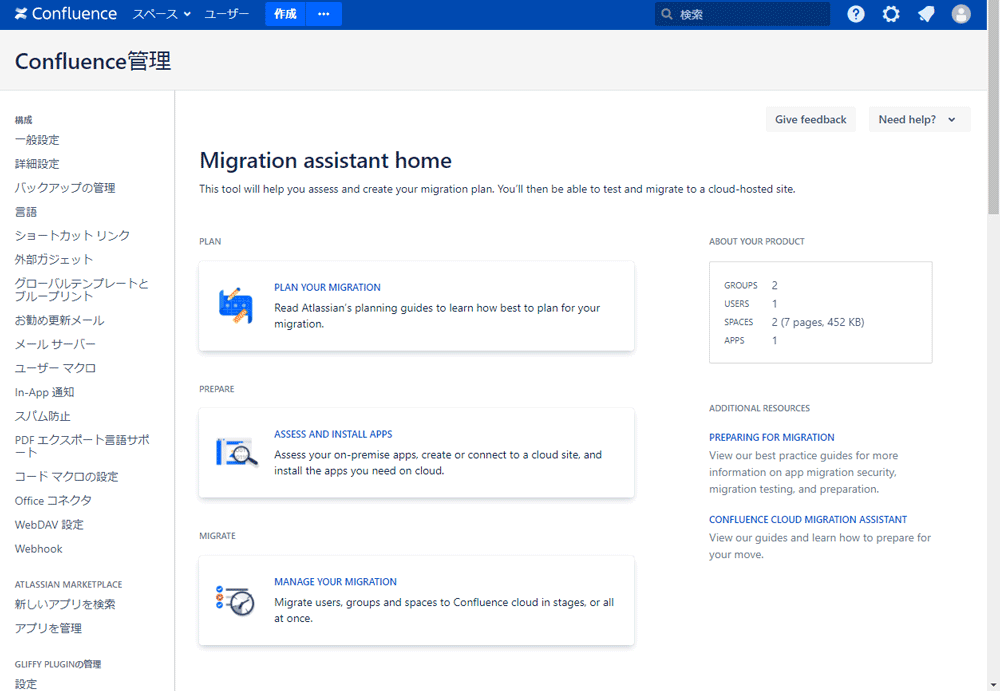Open the help question mark icon
Viewport: 1000px width, 691px height.
coord(856,14)
